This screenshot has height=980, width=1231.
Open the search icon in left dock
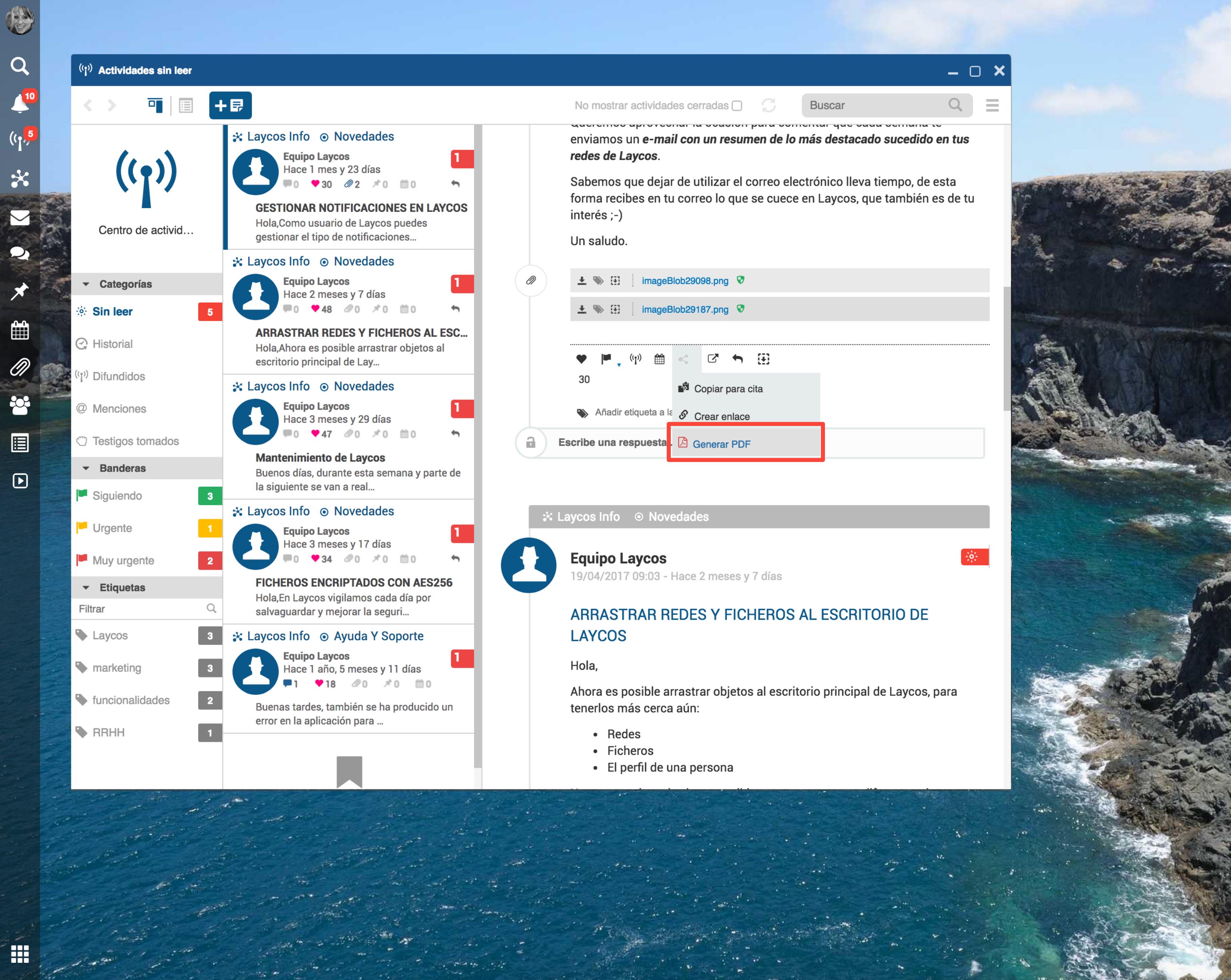tap(19, 66)
